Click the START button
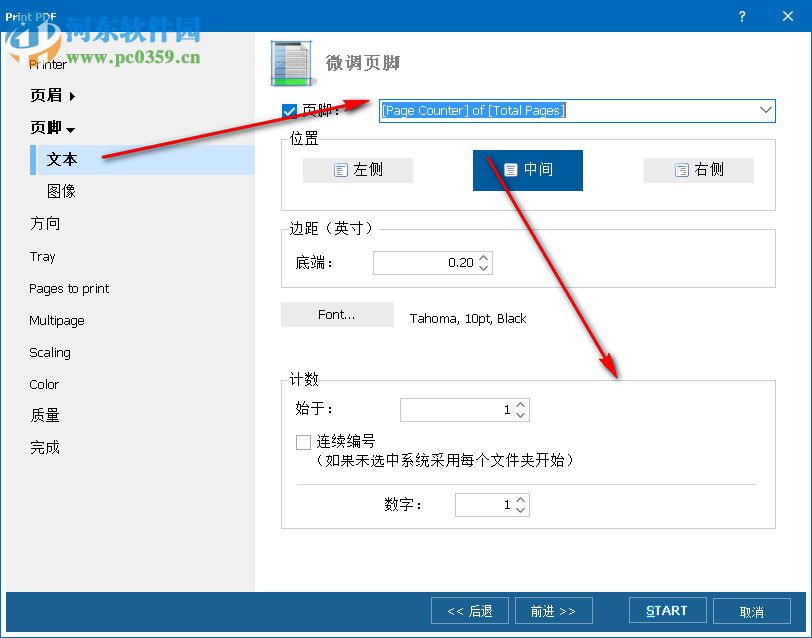The width and height of the screenshot is (812, 638). click(x=666, y=610)
